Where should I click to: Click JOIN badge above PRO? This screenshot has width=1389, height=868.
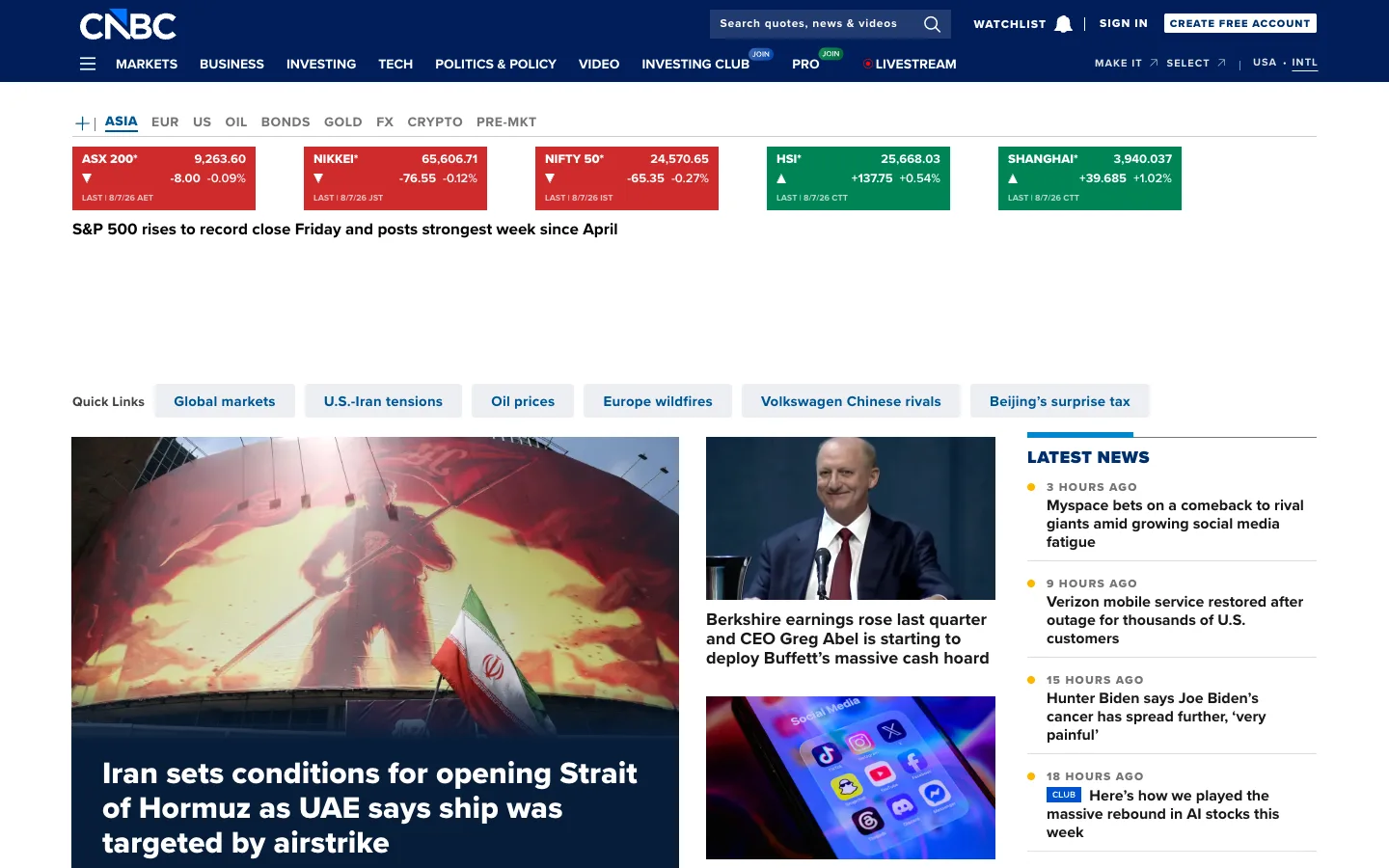coord(831,54)
